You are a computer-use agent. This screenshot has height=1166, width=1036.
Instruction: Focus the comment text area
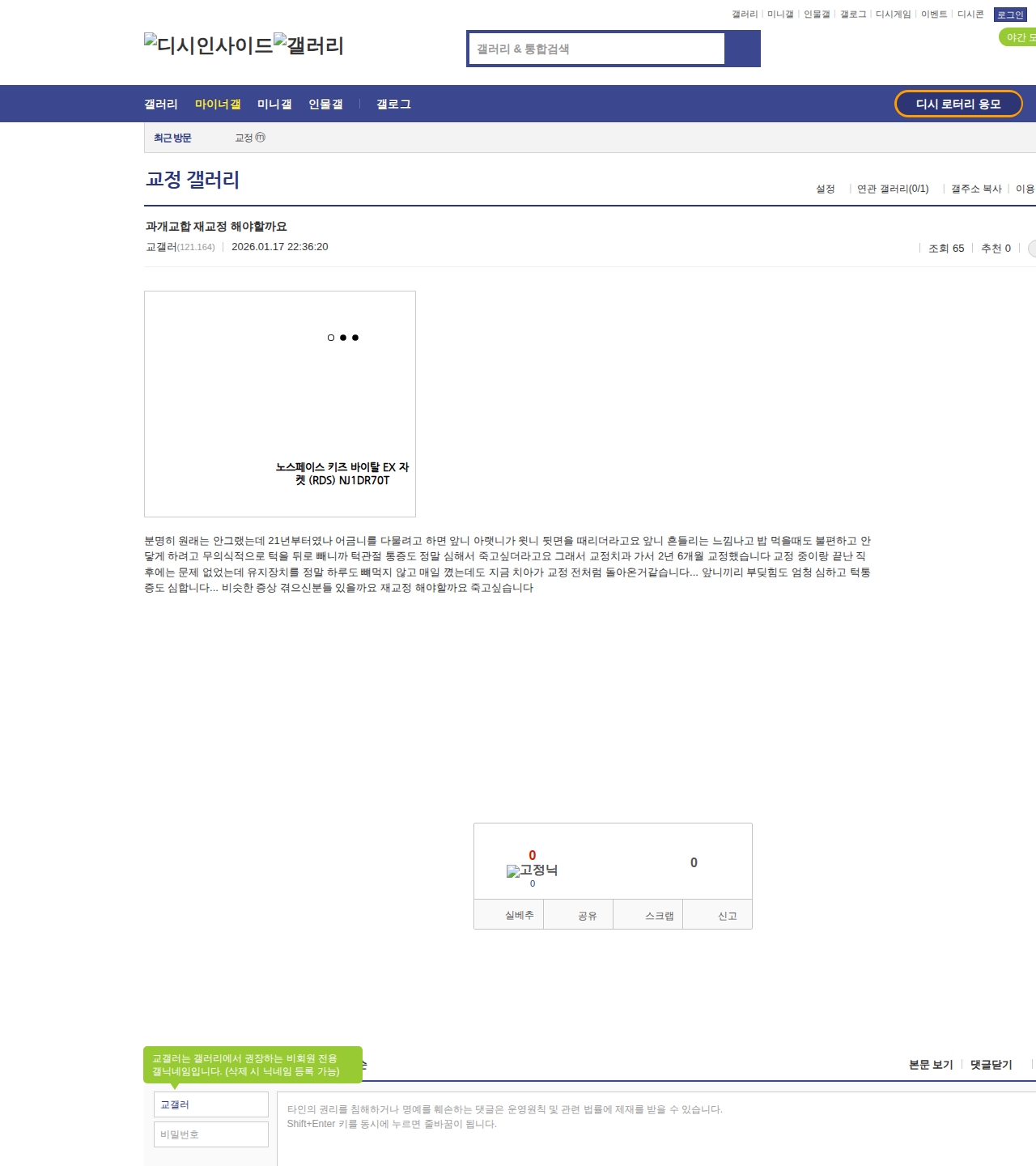[656, 1129]
